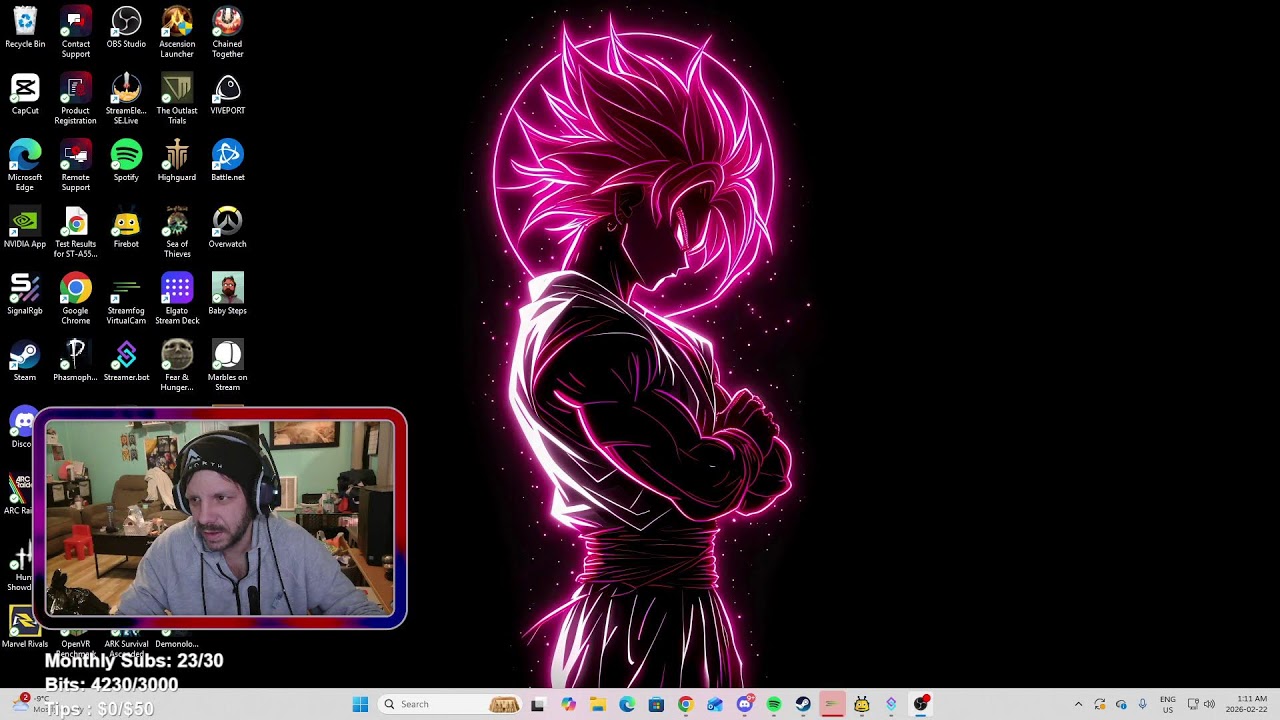Click the taskbar Search box
Image resolution: width=1280 pixels, height=720 pixels.
(451, 704)
